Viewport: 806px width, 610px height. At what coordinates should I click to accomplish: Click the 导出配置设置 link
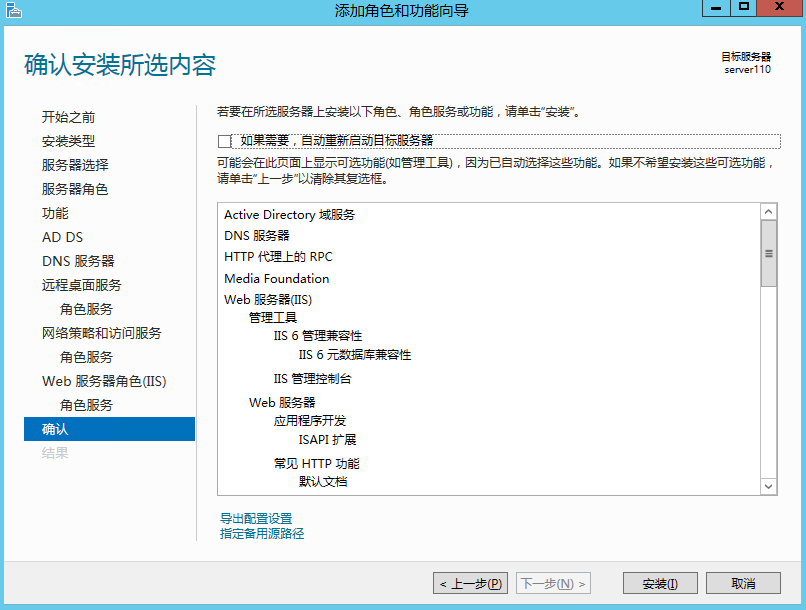[256, 518]
